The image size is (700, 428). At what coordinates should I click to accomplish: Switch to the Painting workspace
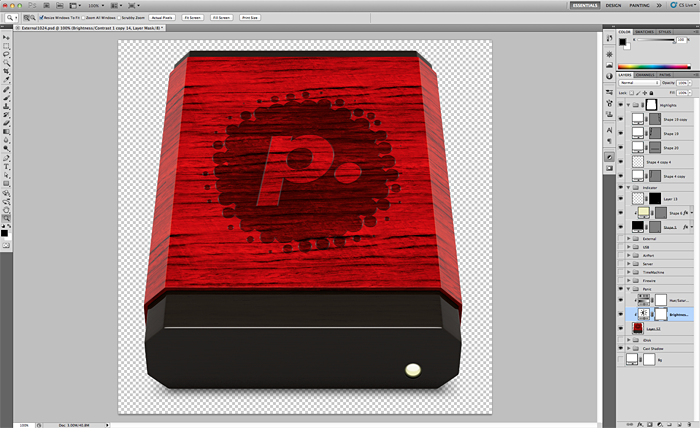pyautogui.click(x=639, y=5)
